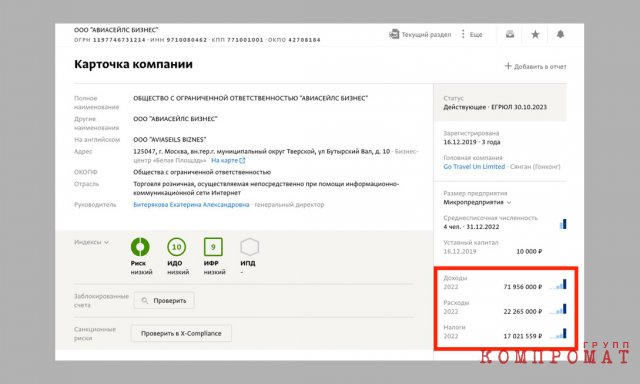This screenshot has width=640, height=384.
Task: Click charter capital value 10 000 ₽
Action: [529, 251]
